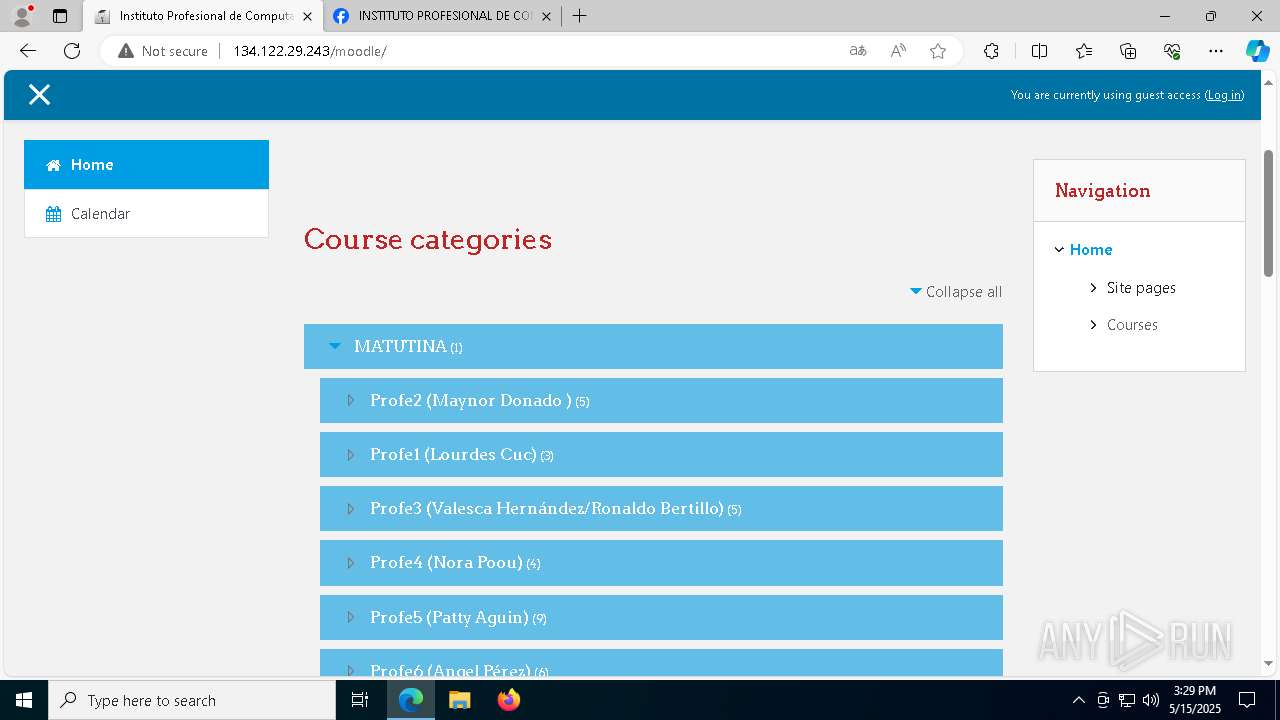
Task: Click the page vertical scrollbar thumb
Action: click(1268, 213)
